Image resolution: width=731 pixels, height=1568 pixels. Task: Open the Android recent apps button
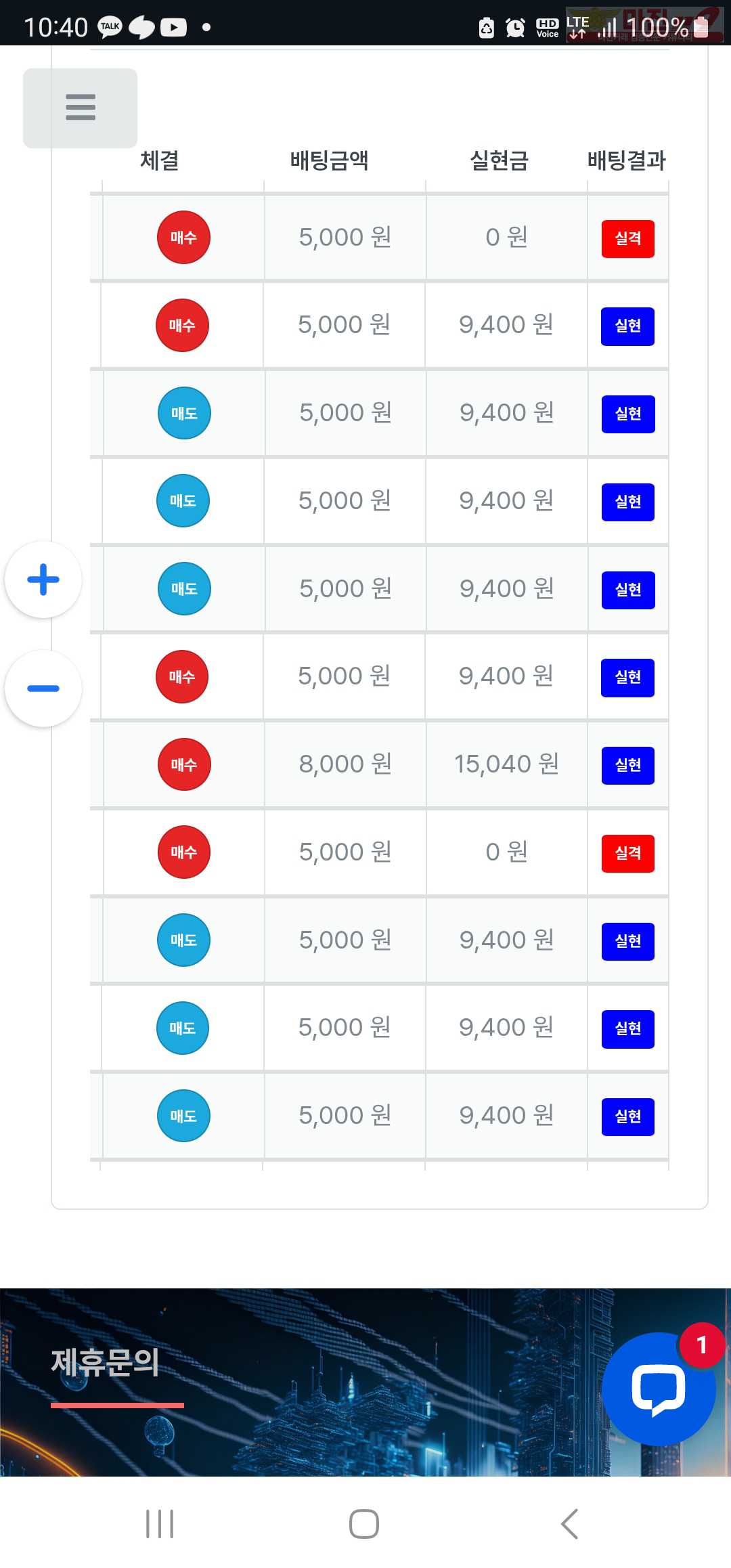(x=160, y=1523)
